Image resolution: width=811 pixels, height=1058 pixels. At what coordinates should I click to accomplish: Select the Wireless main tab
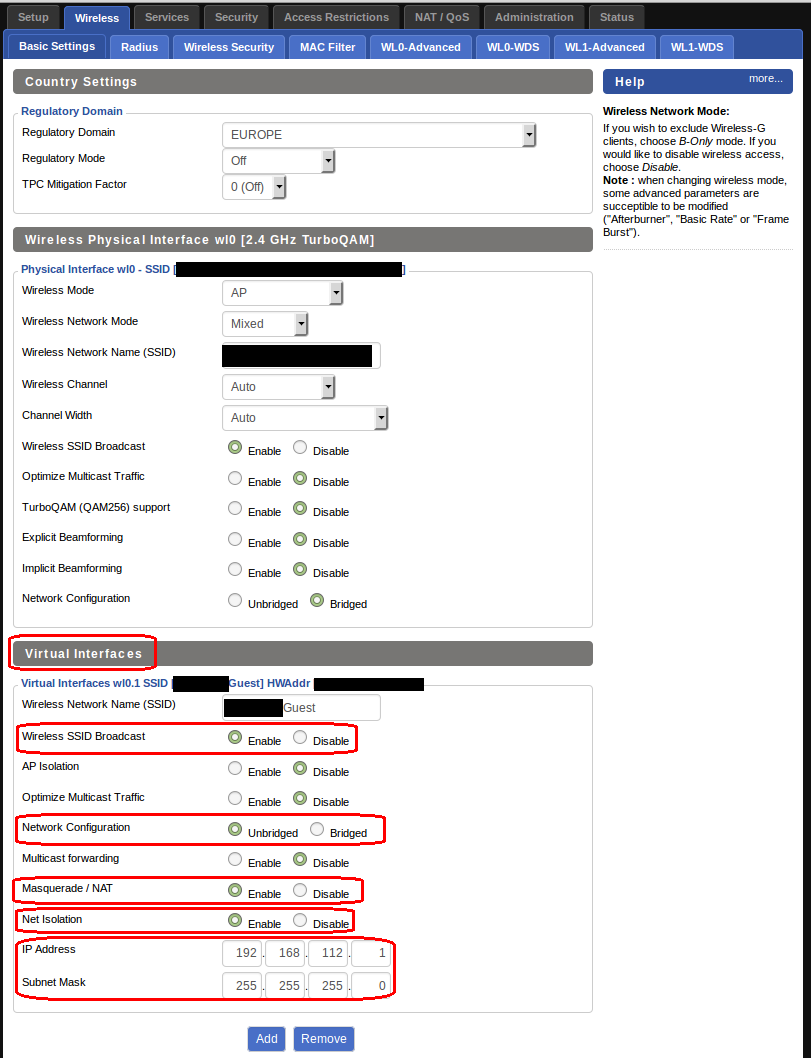96,18
